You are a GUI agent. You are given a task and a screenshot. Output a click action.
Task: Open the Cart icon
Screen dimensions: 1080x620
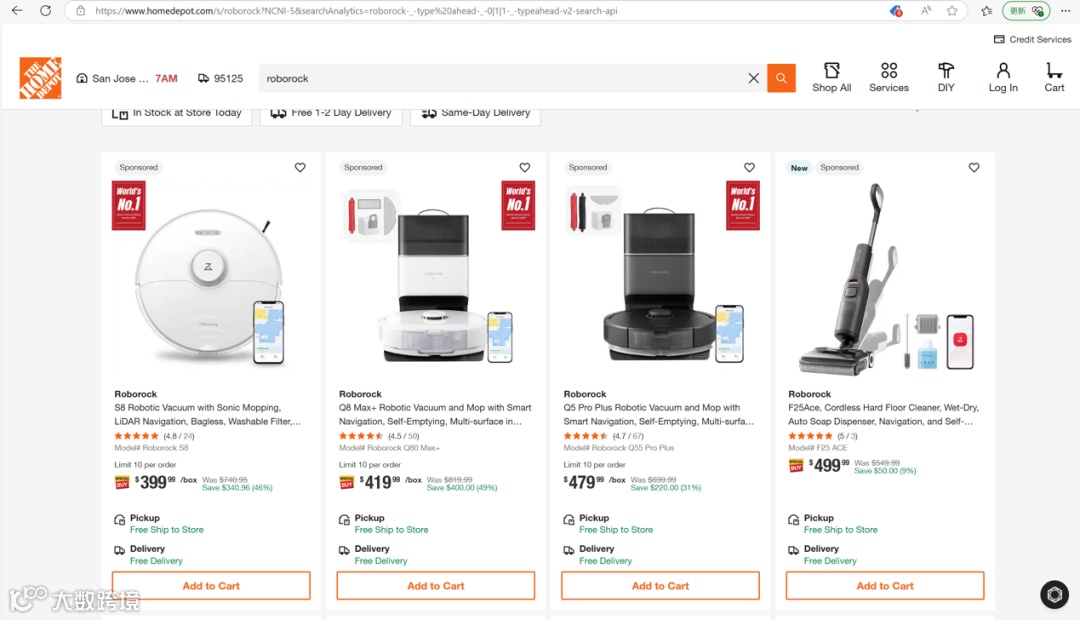tap(1054, 78)
